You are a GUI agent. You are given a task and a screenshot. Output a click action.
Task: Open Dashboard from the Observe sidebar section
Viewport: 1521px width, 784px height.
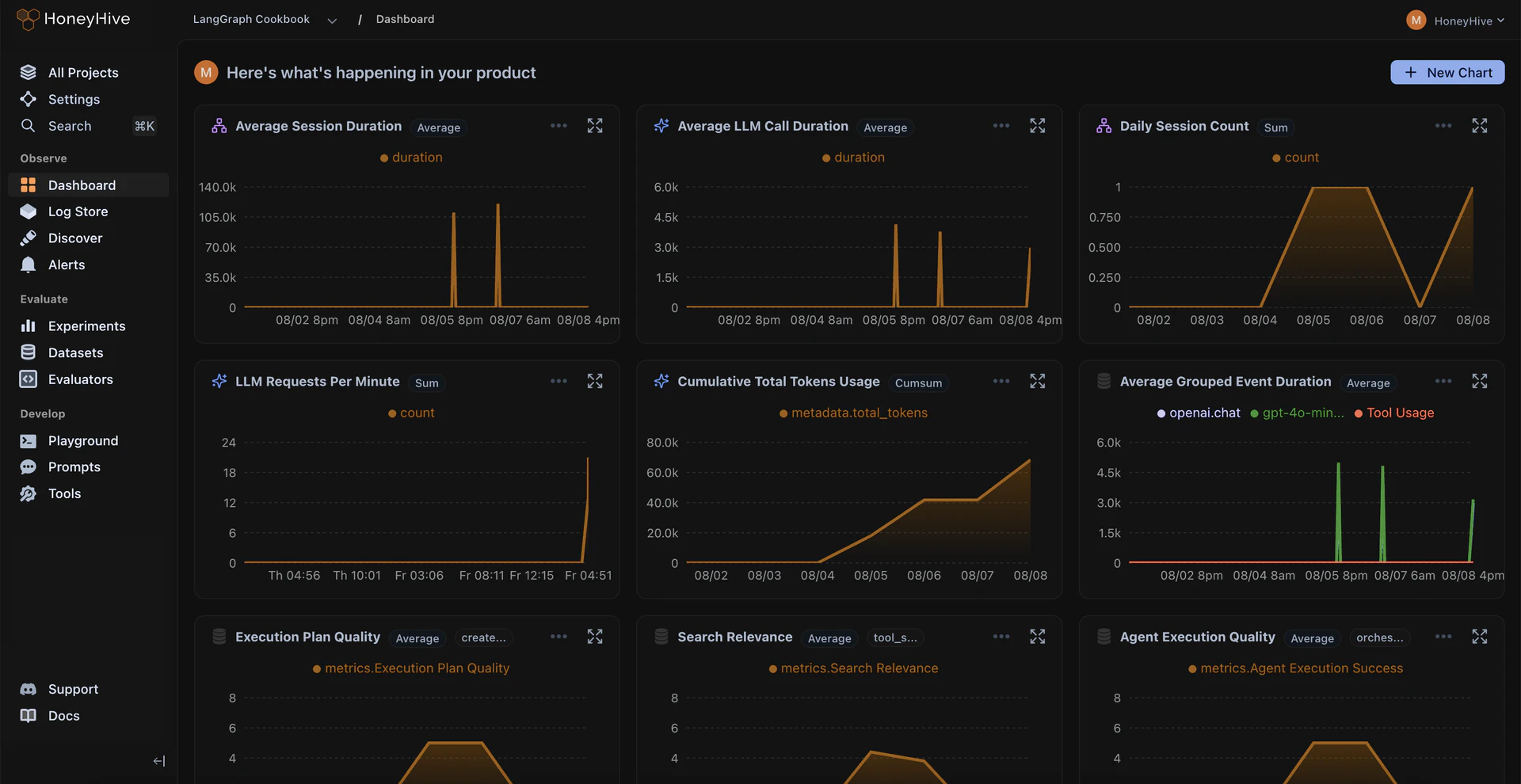[82, 185]
